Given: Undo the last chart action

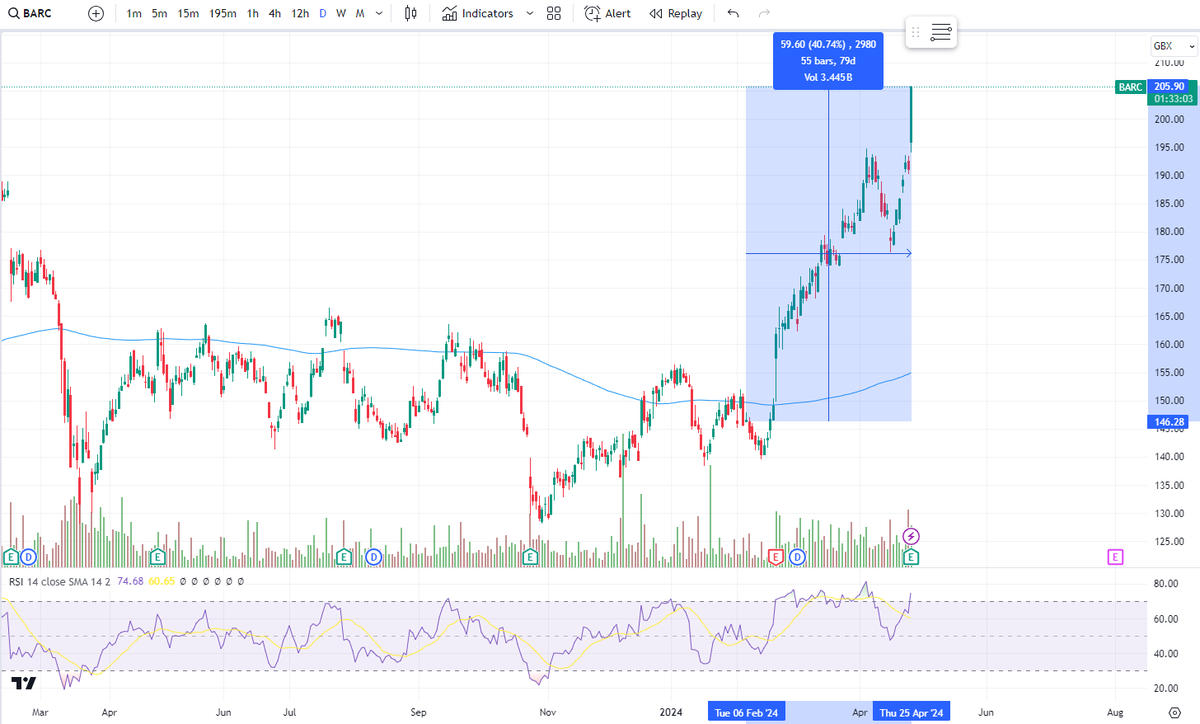Looking at the screenshot, I should coord(734,14).
